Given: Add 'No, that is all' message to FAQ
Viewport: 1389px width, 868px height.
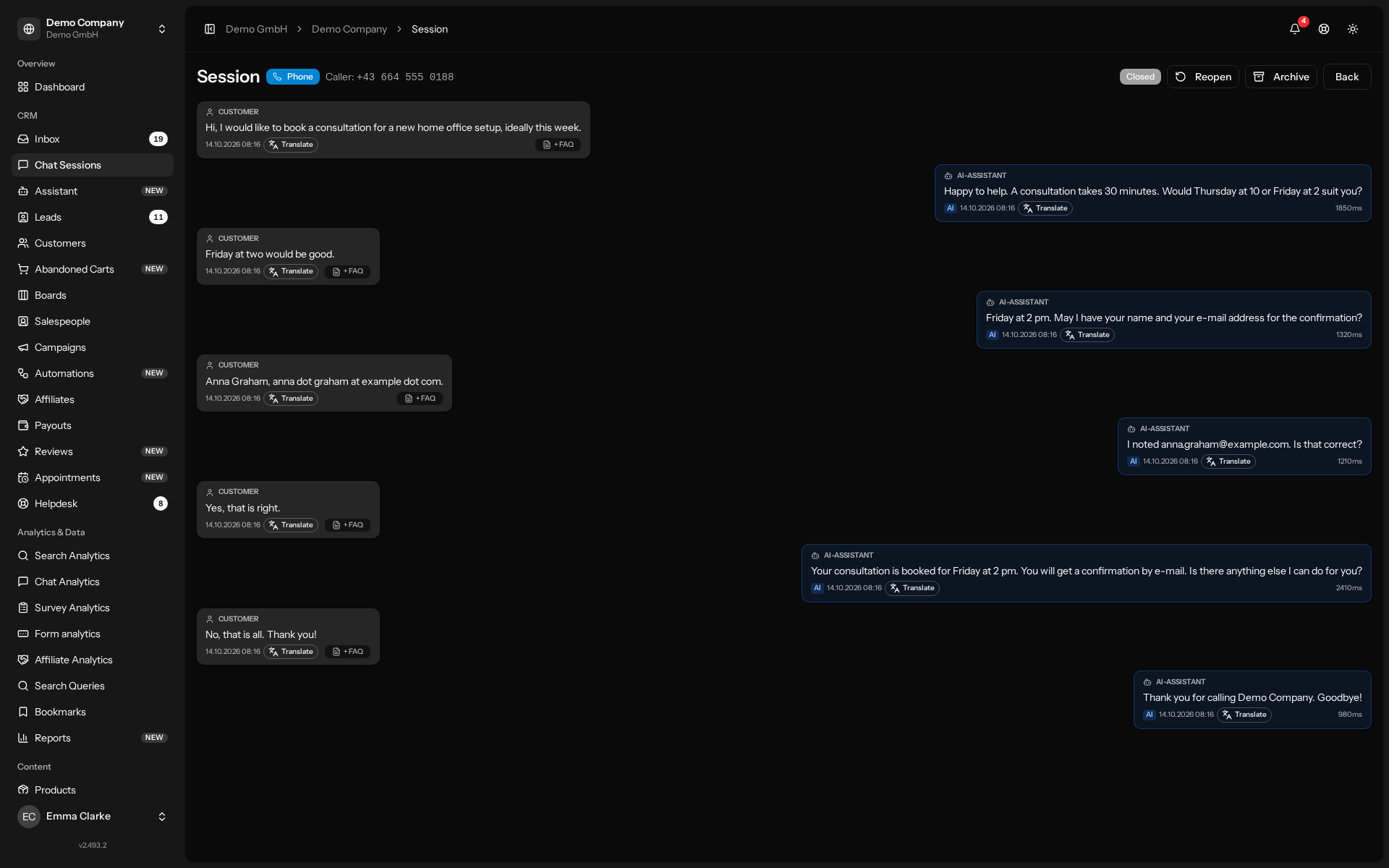Looking at the screenshot, I should 348,652.
